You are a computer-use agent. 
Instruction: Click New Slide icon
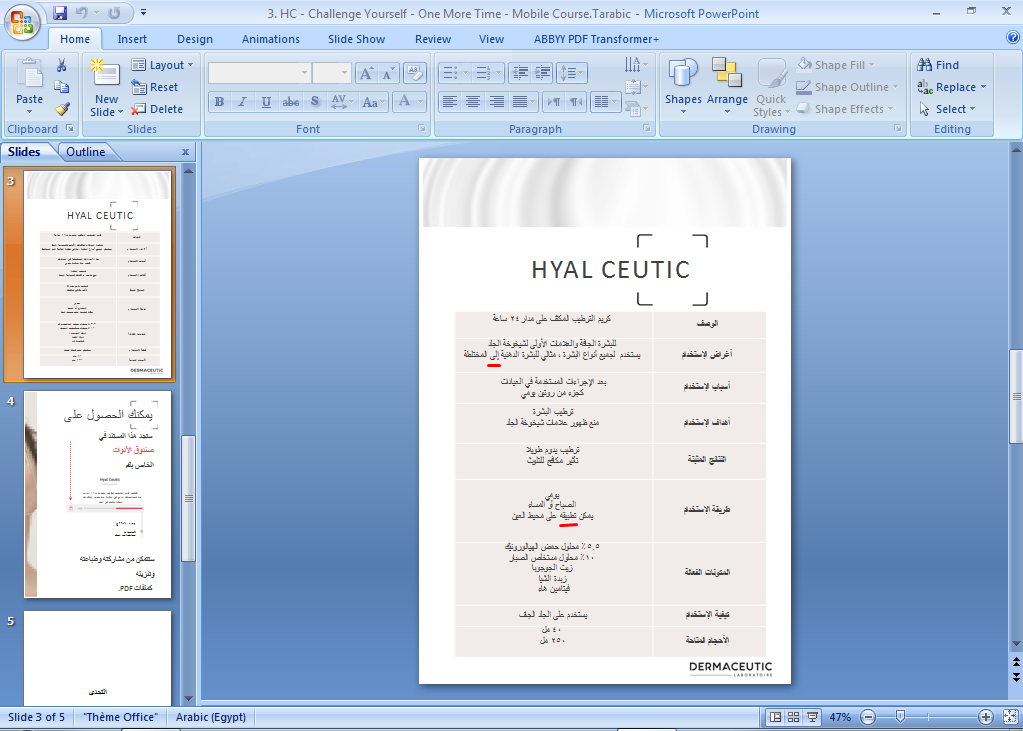pyautogui.click(x=106, y=74)
